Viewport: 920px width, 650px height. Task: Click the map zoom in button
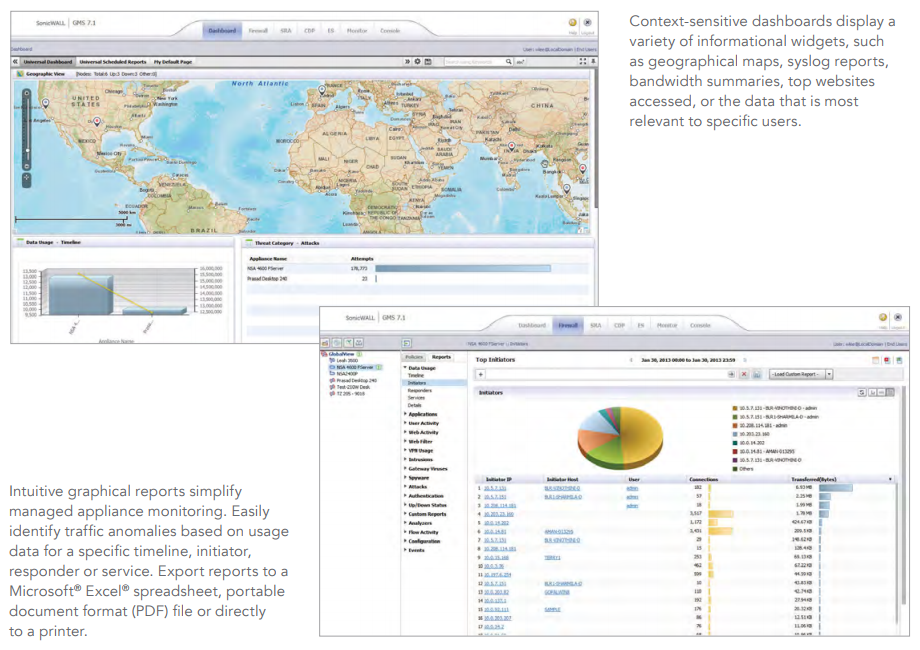pos(26,93)
